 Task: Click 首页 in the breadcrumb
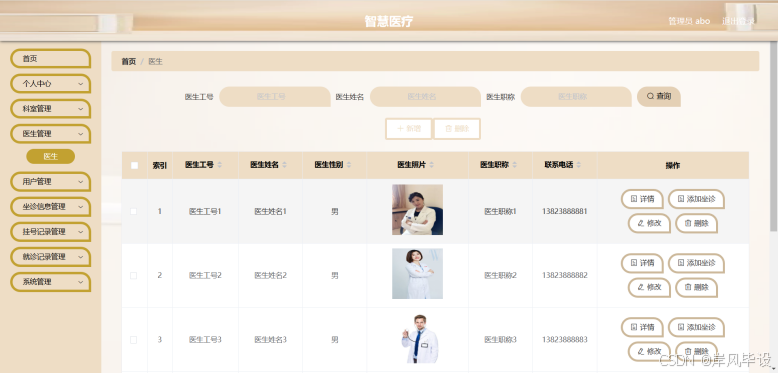[x=129, y=62]
